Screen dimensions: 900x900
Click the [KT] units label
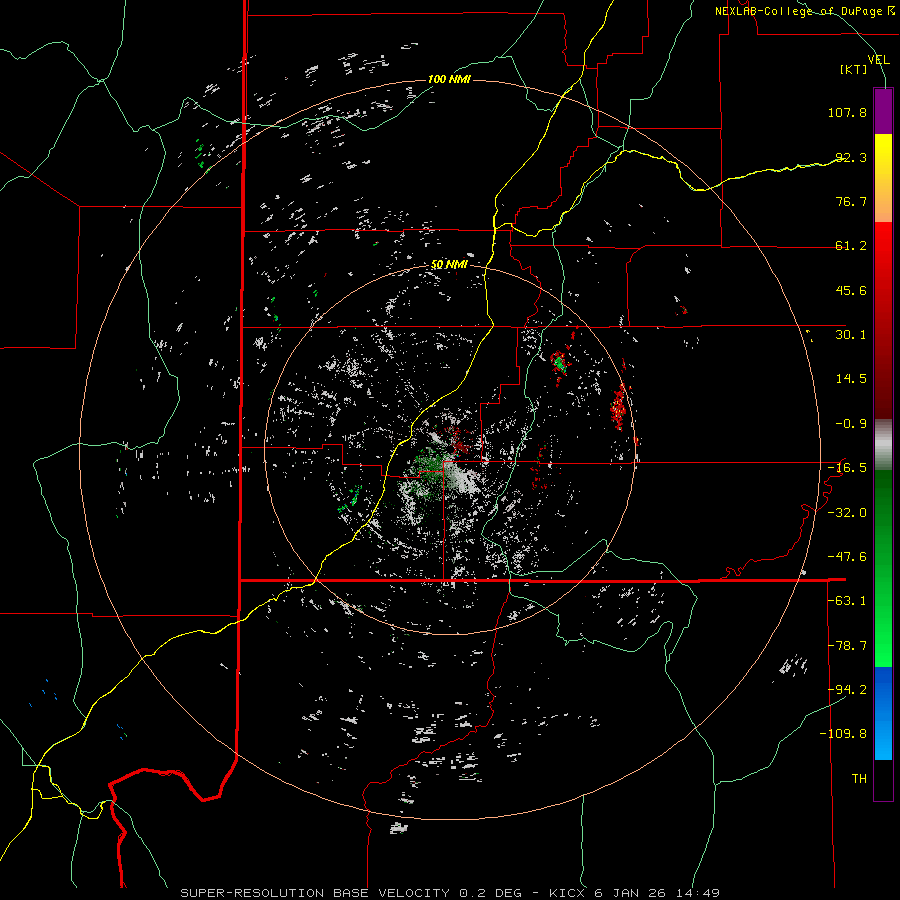coord(854,69)
